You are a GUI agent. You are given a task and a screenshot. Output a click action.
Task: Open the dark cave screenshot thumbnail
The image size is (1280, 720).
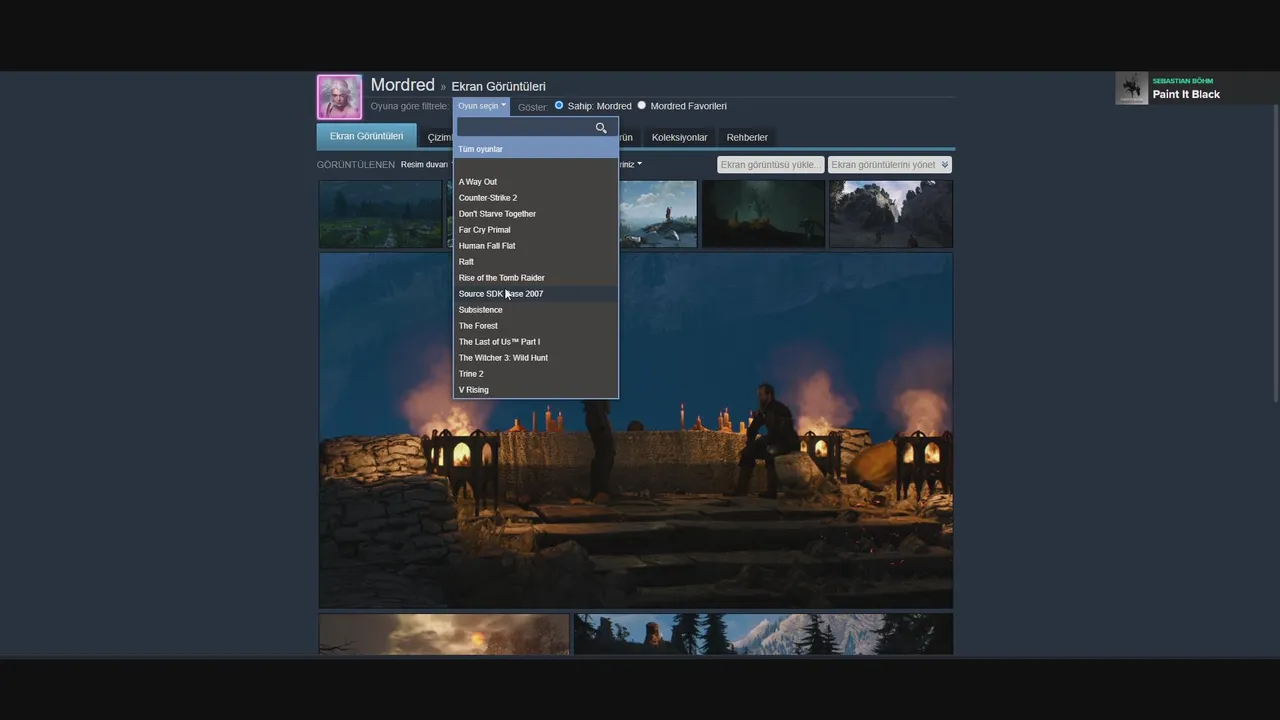pyautogui.click(x=763, y=214)
